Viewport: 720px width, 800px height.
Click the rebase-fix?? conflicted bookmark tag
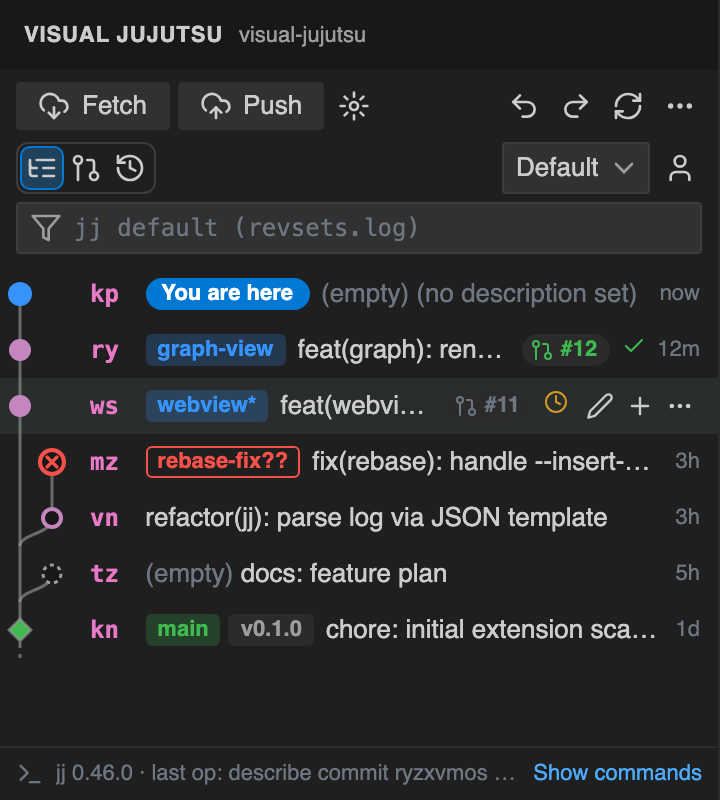(x=222, y=462)
